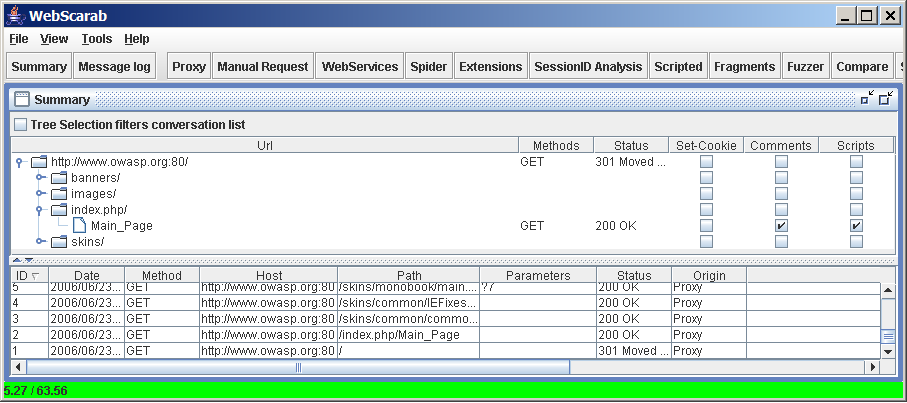Image resolution: width=907 pixels, height=403 pixels.
Task: Click the Date column header in conversation list
Action: tap(87, 276)
